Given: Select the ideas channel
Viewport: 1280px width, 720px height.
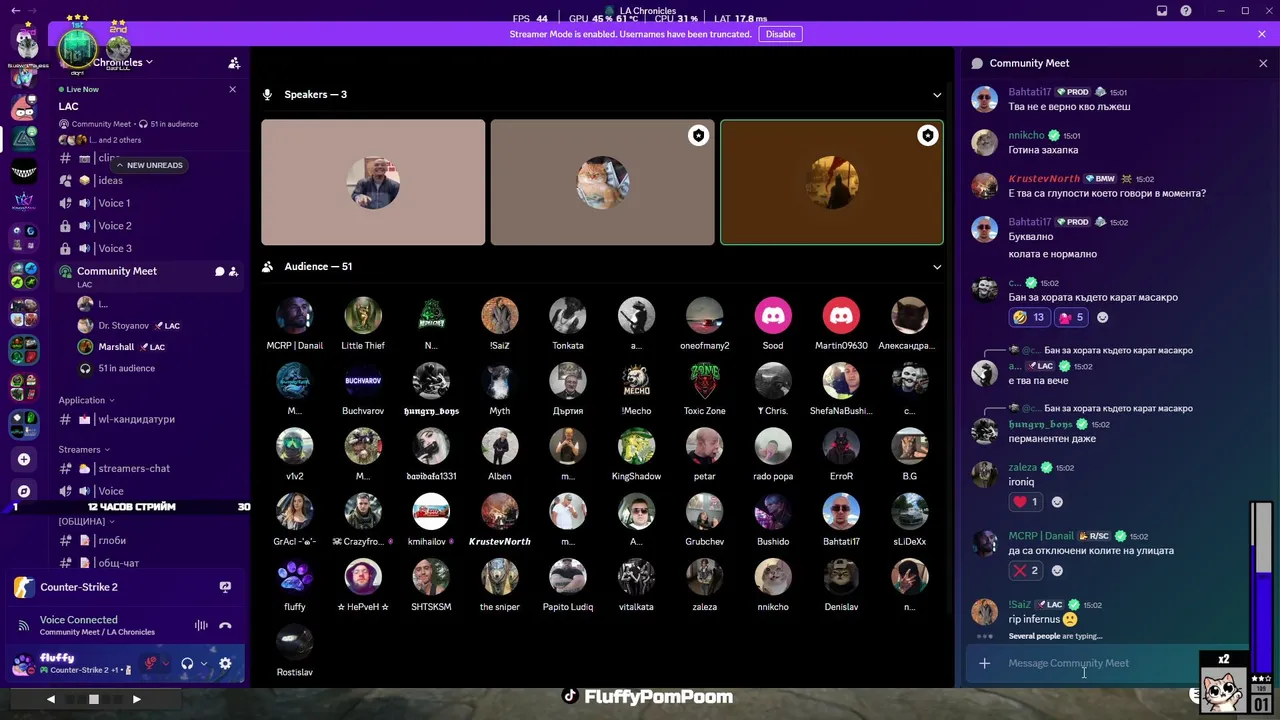Looking at the screenshot, I should 149,180.
